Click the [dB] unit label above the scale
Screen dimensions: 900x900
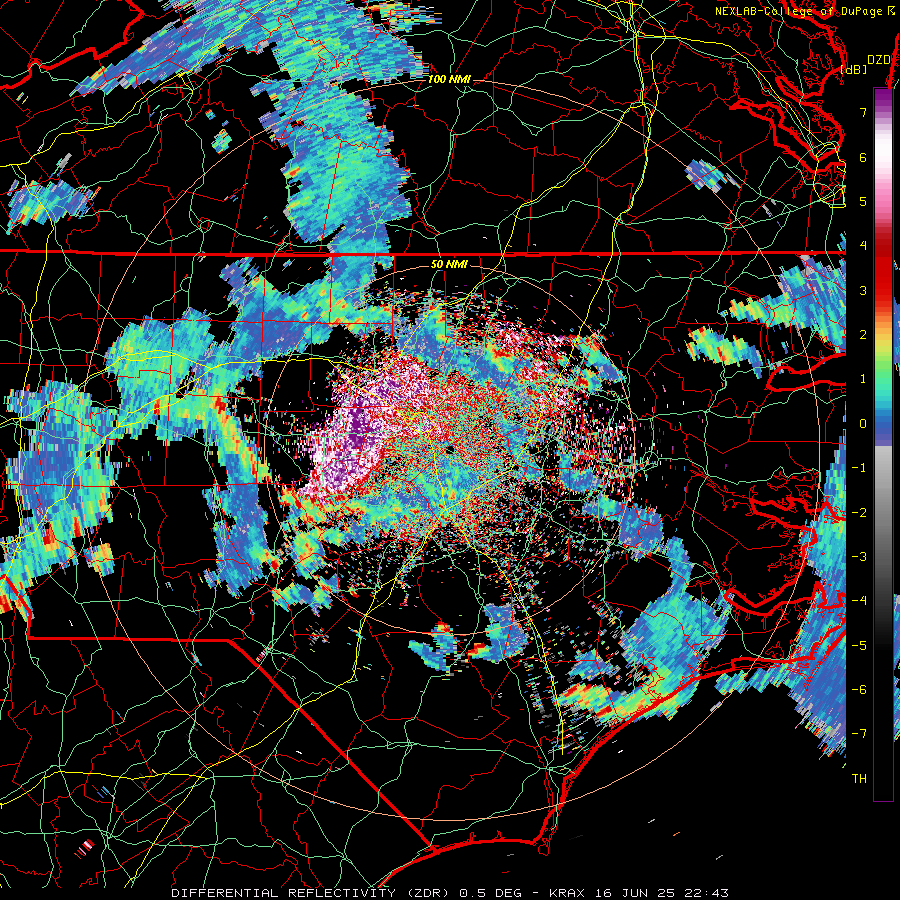click(854, 69)
